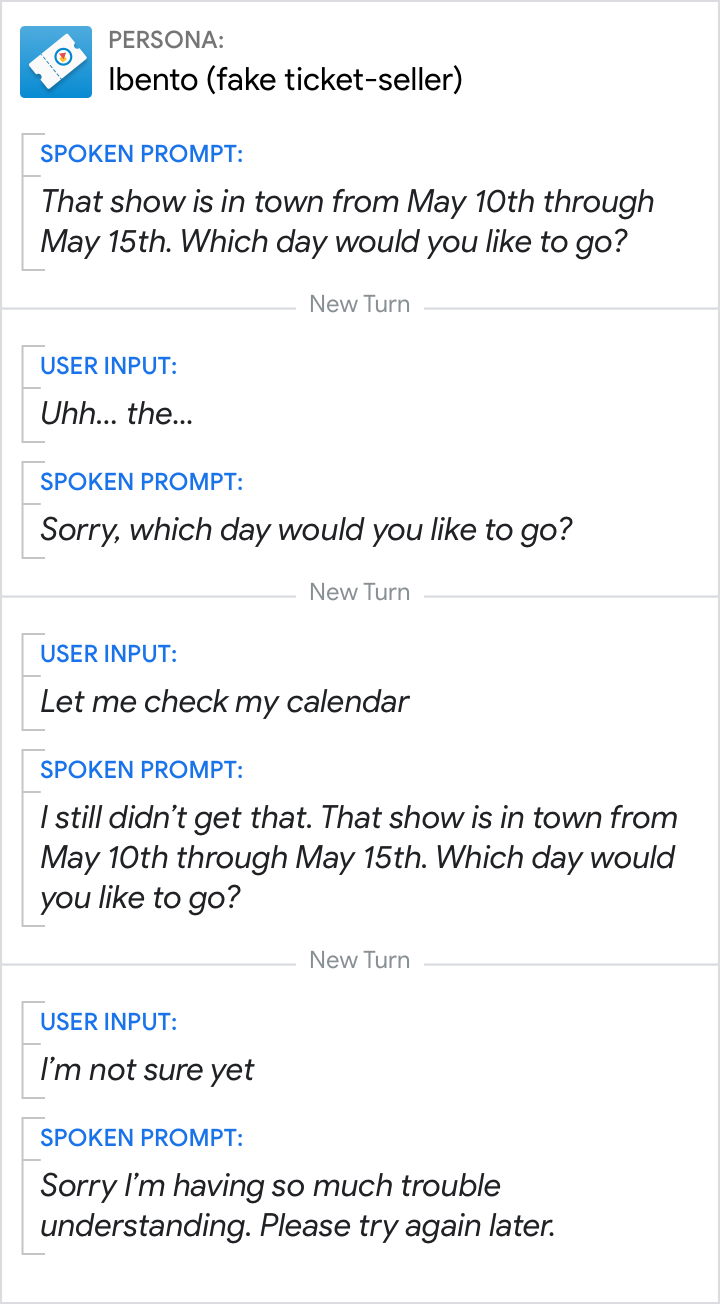720x1304 pixels.
Task: Click the third New Turn divider label
Action: click(x=359, y=960)
